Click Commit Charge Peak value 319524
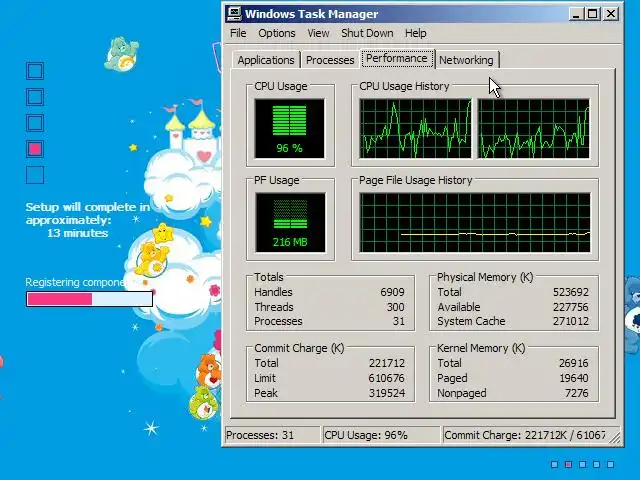 (387, 393)
